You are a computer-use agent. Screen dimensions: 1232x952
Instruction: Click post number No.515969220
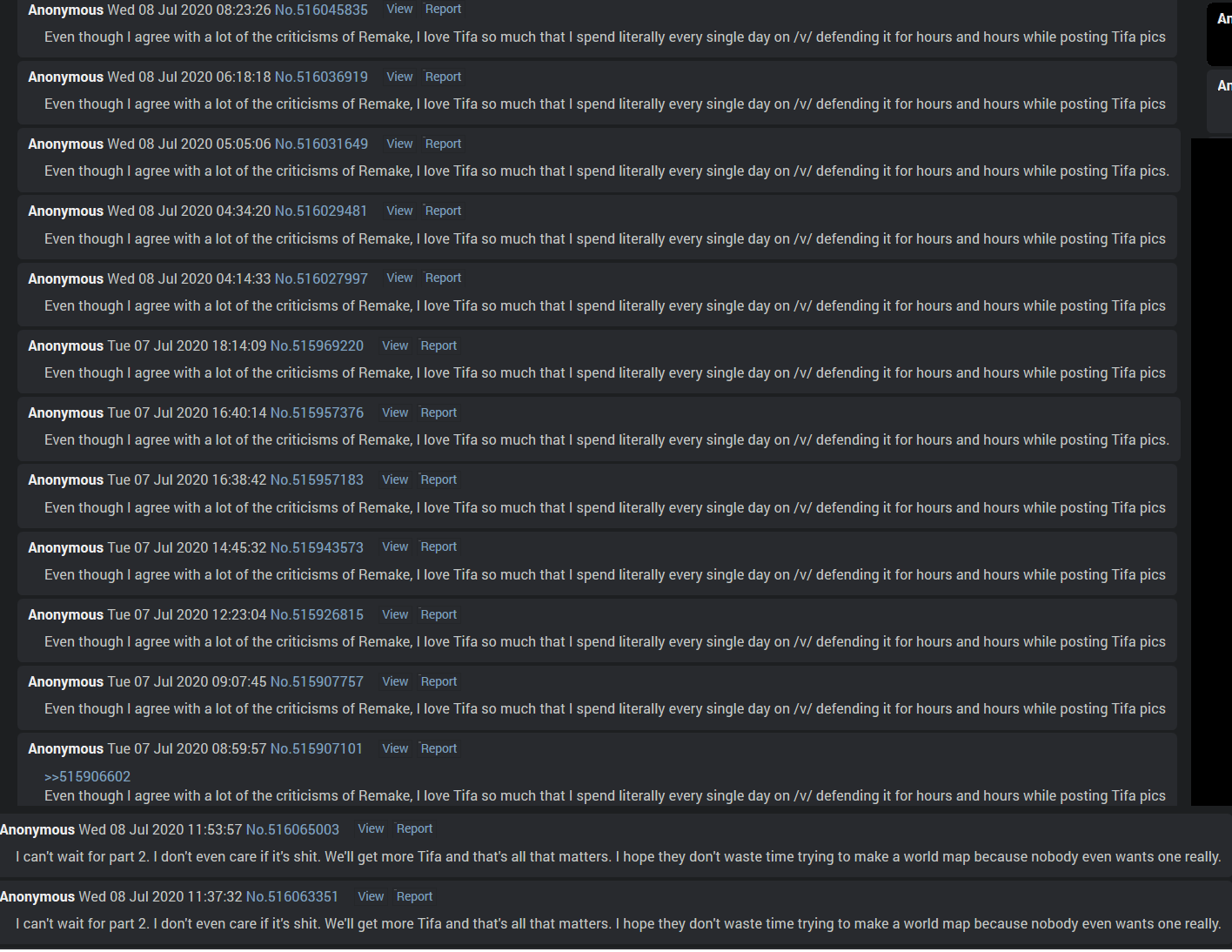click(x=317, y=345)
